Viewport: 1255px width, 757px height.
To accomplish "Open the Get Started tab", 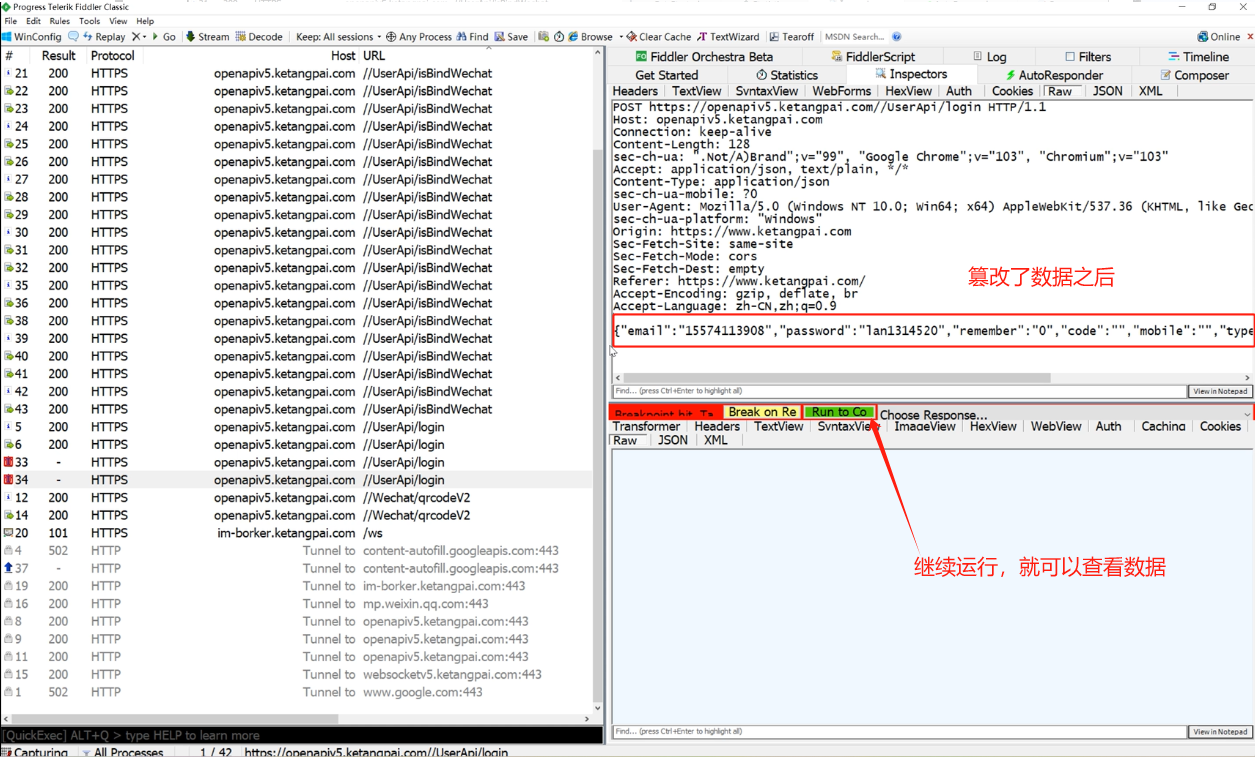I will 667,75.
